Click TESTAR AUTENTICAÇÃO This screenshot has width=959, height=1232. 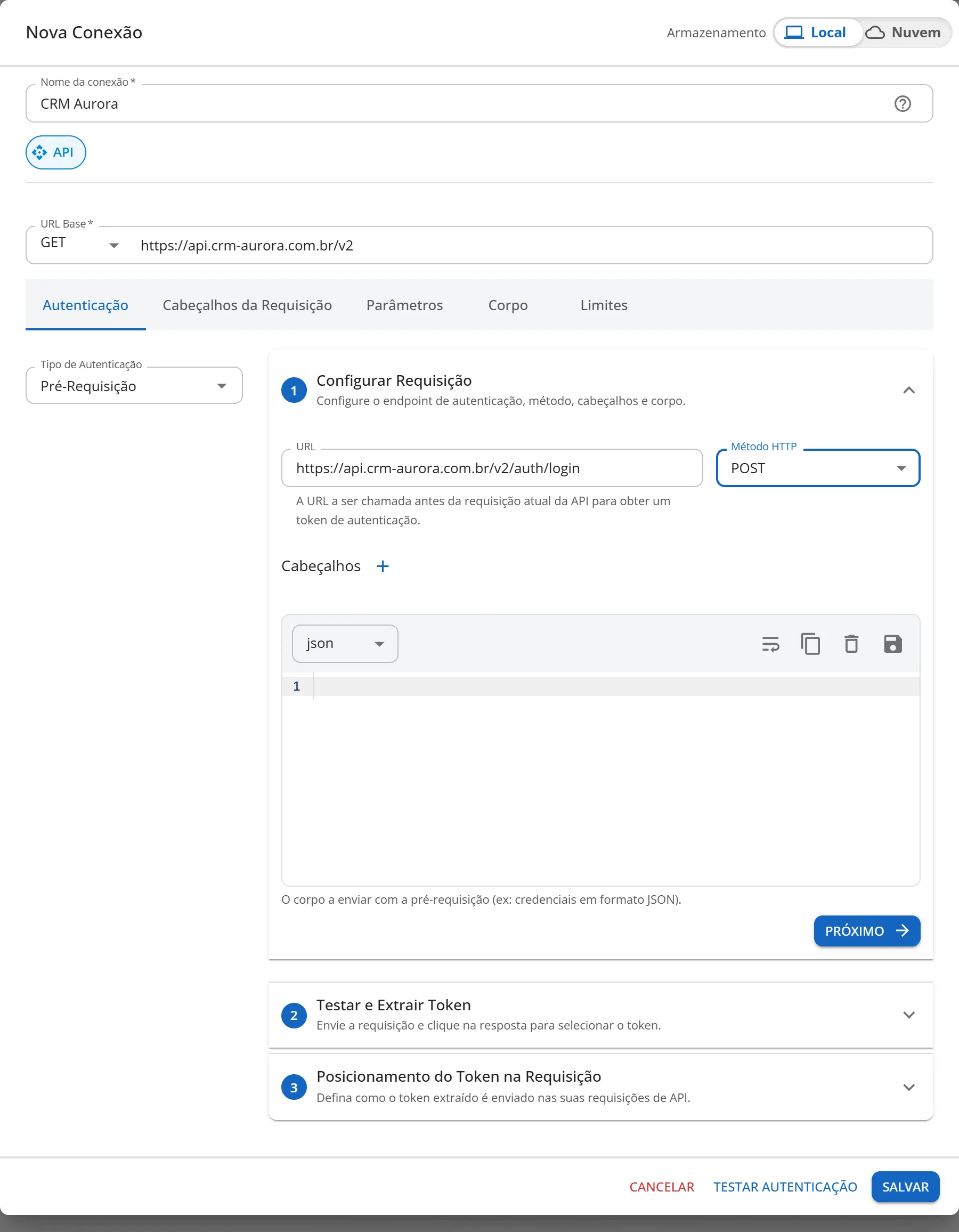[785, 1187]
